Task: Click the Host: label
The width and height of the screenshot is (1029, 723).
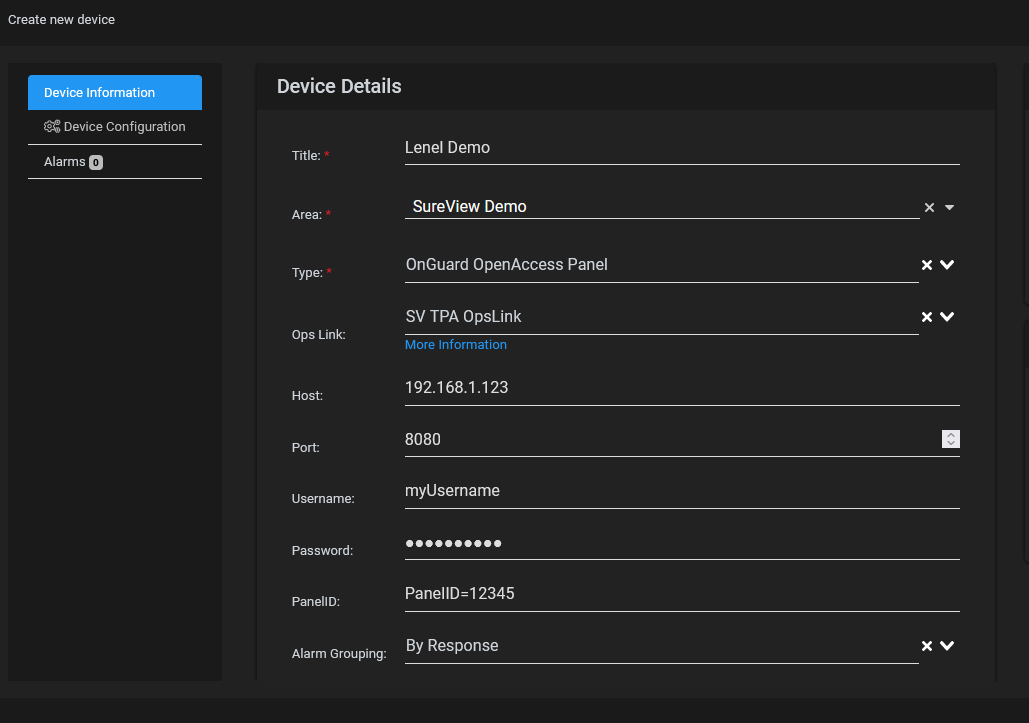Action: point(307,396)
